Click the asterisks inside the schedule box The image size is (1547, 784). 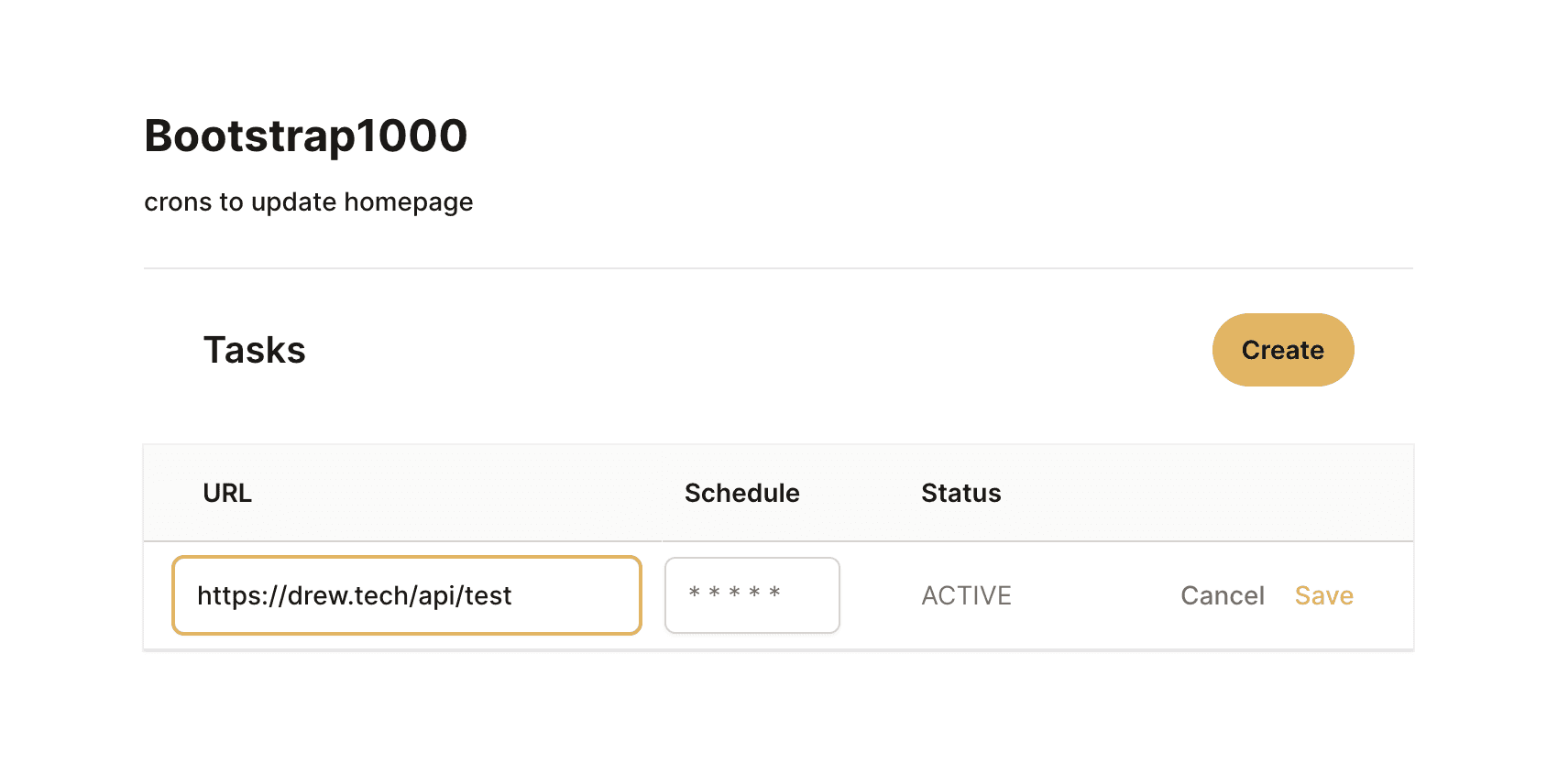coord(735,593)
